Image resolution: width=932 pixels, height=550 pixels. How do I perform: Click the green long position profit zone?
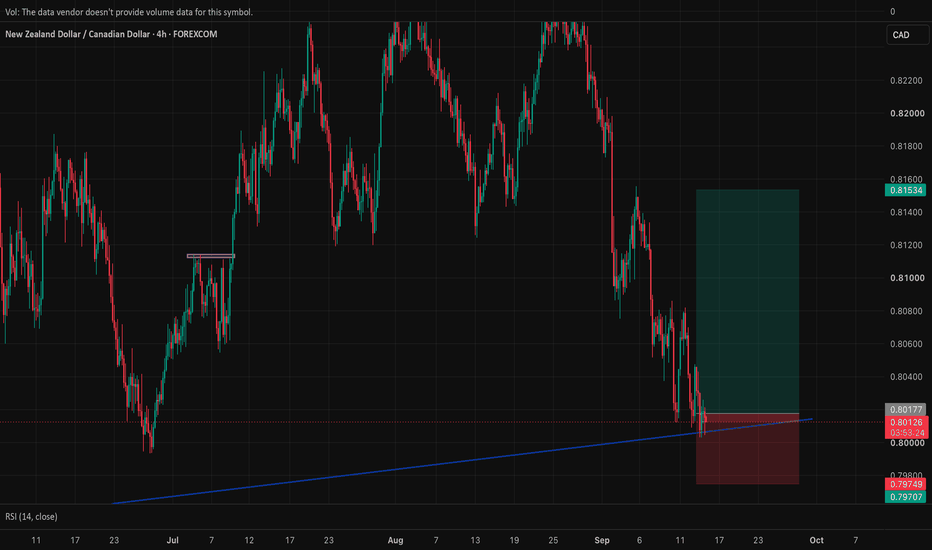(747, 301)
